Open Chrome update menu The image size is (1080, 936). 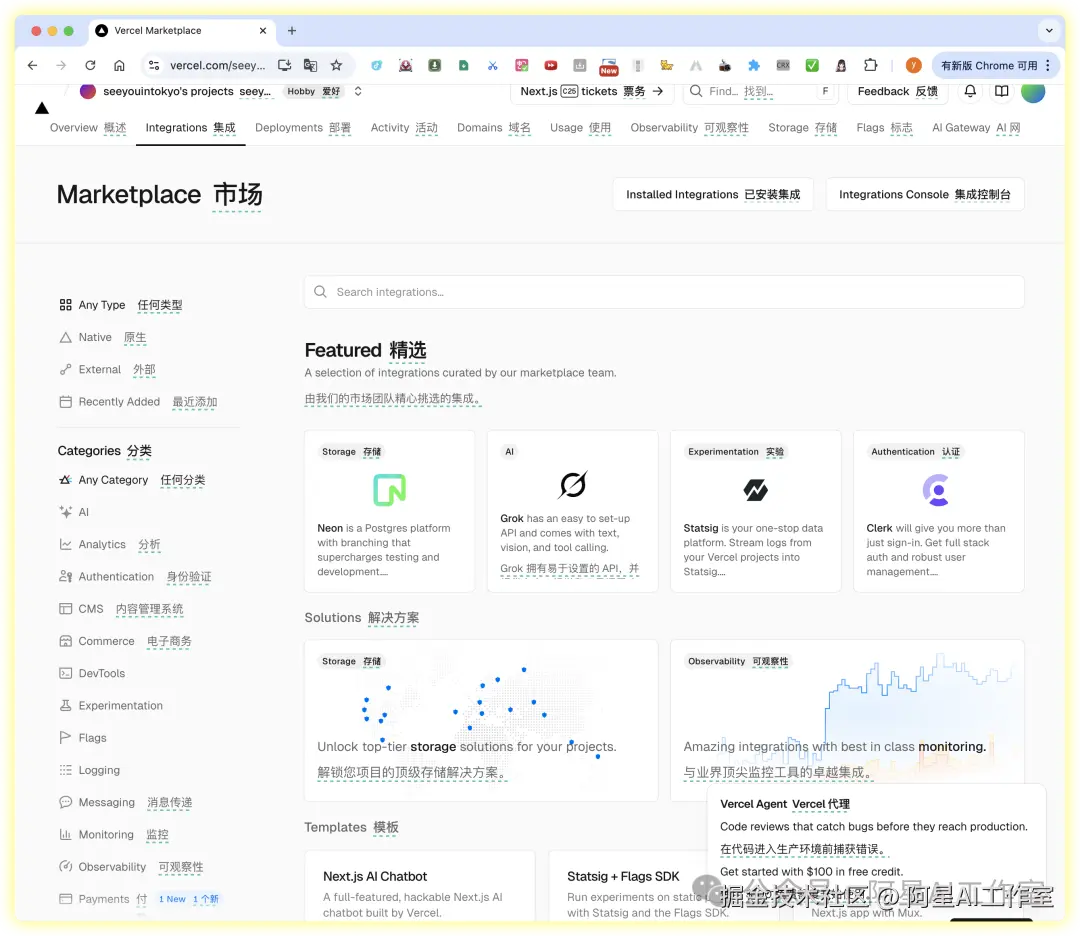click(x=995, y=65)
